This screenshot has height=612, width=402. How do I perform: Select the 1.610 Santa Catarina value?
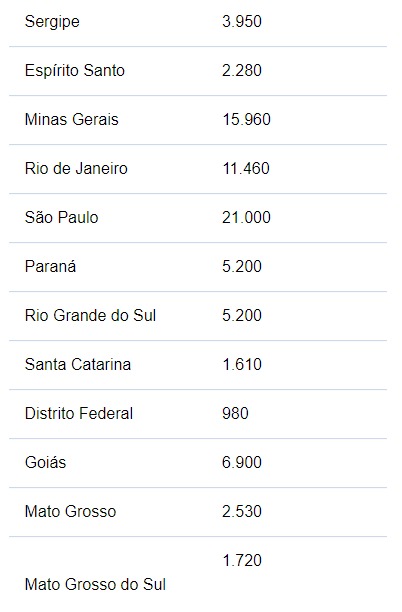242,365
